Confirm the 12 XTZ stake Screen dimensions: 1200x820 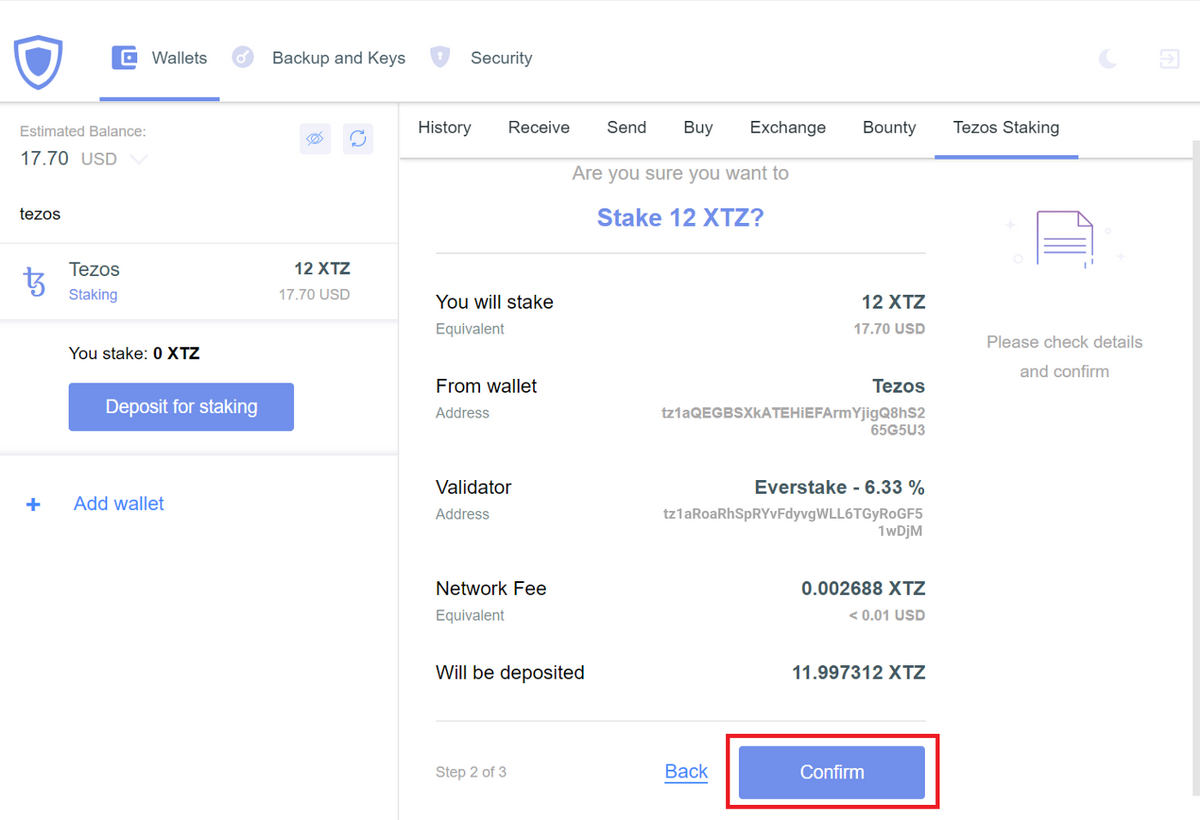(832, 772)
